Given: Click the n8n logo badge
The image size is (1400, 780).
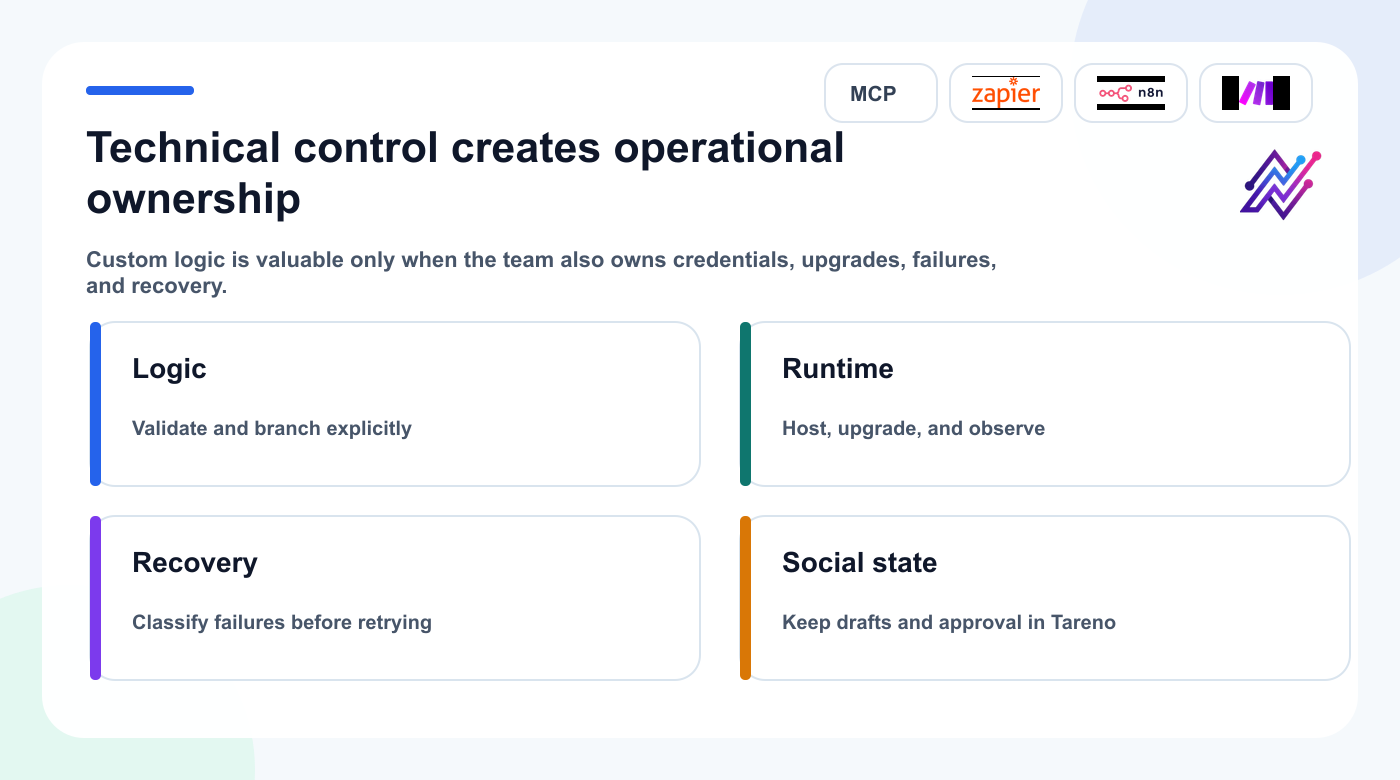Looking at the screenshot, I should tap(1131, 93).
